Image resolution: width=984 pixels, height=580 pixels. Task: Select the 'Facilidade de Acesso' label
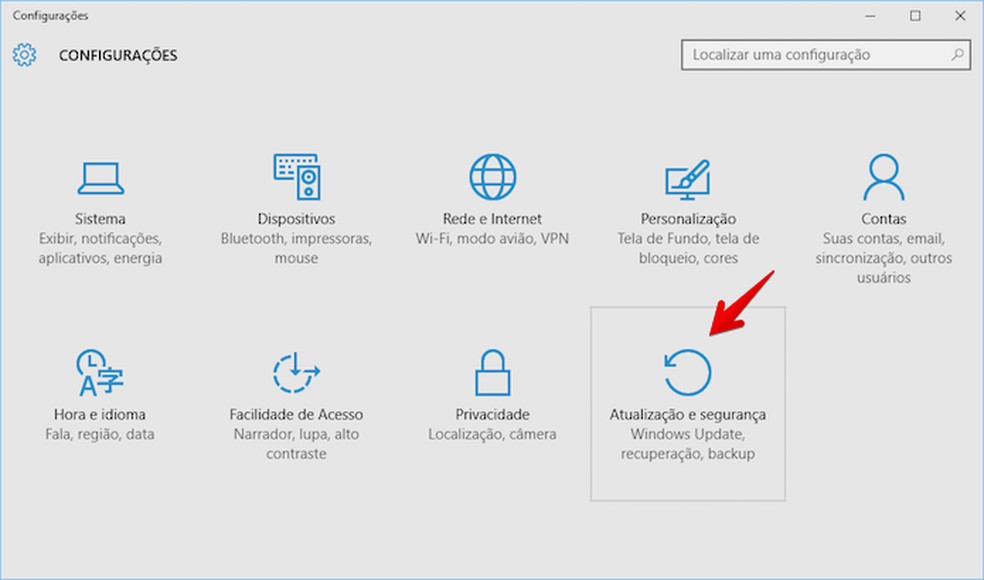pos(296,415)
